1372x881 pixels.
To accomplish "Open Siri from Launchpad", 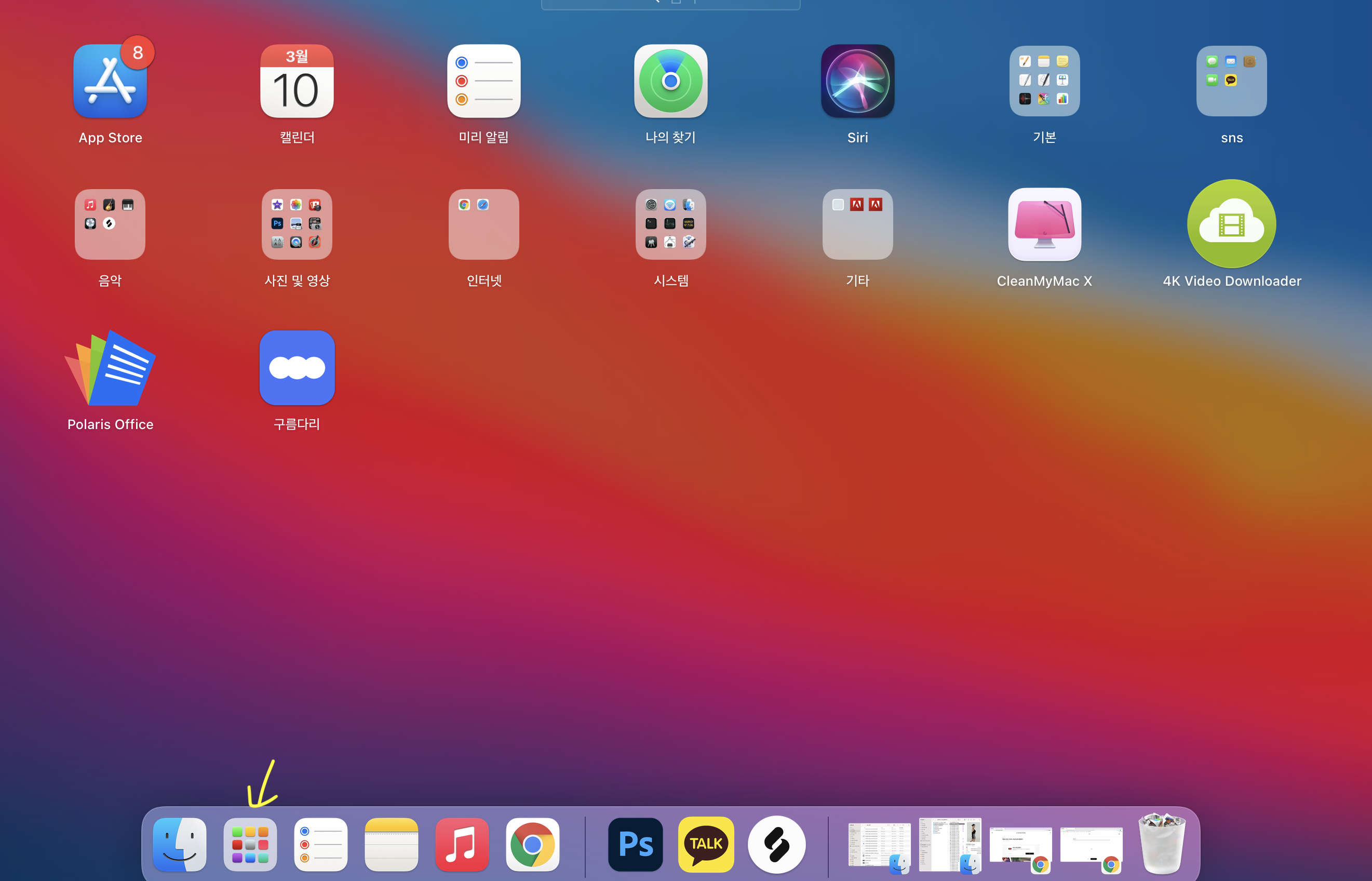I will pyautogui.click(x=857, y=82).
